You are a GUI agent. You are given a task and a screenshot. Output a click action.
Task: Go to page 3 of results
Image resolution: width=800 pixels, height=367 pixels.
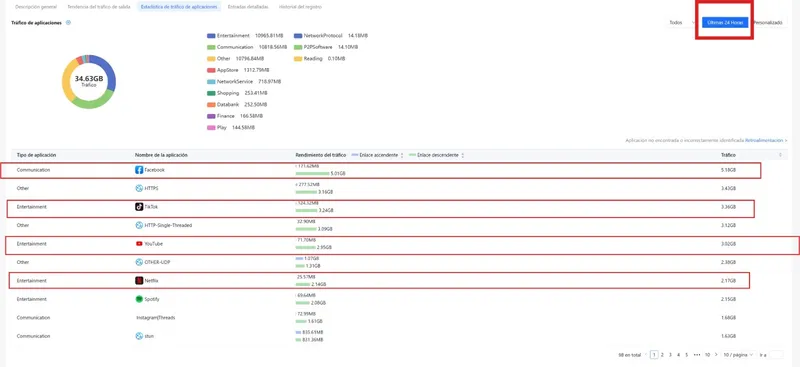670,354
